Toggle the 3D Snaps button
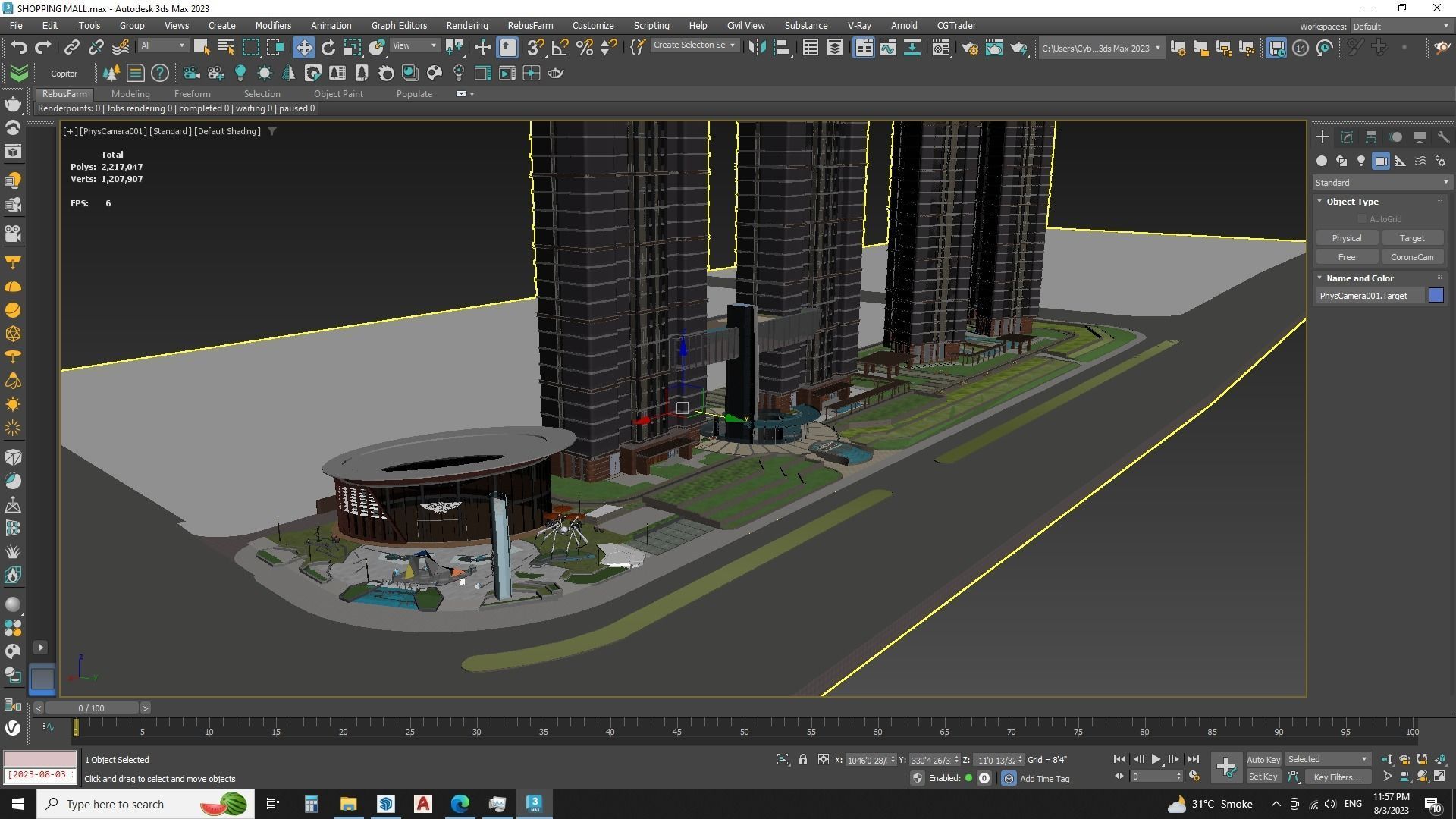Screen dimensions: 1456x819 535,47
